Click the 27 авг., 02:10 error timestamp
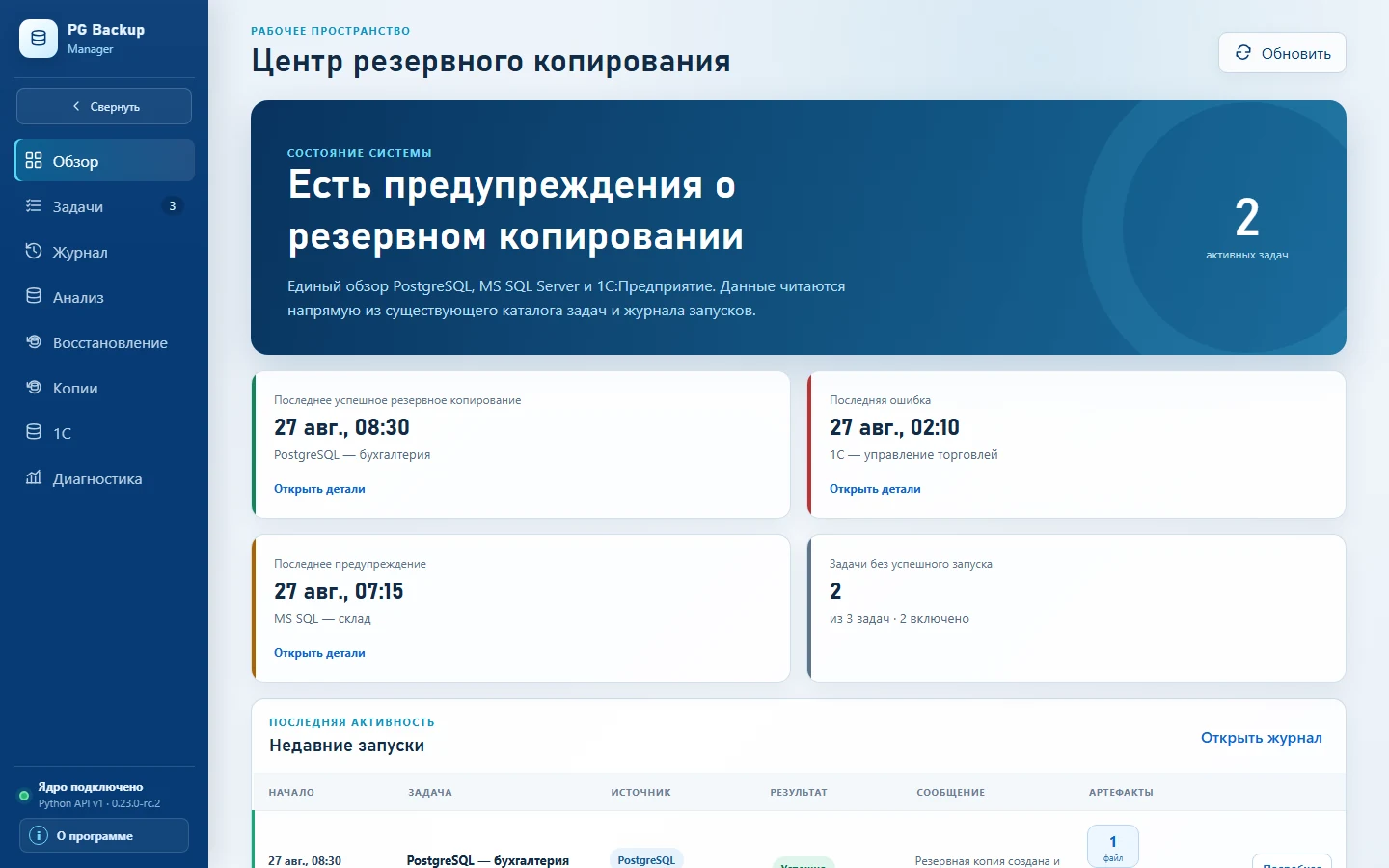The height and width of the screenshot is (868, 1389). (x=894, y=427)
